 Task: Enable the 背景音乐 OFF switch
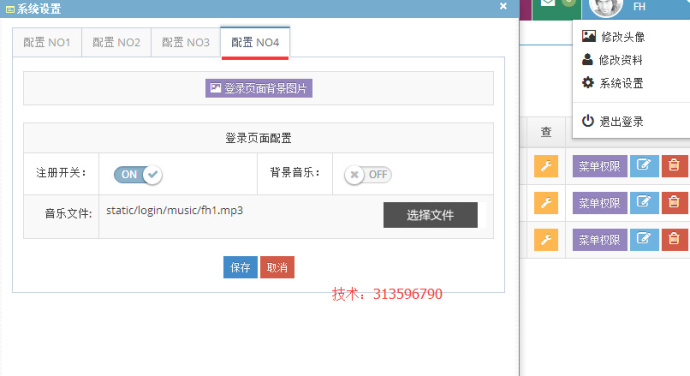368,174
